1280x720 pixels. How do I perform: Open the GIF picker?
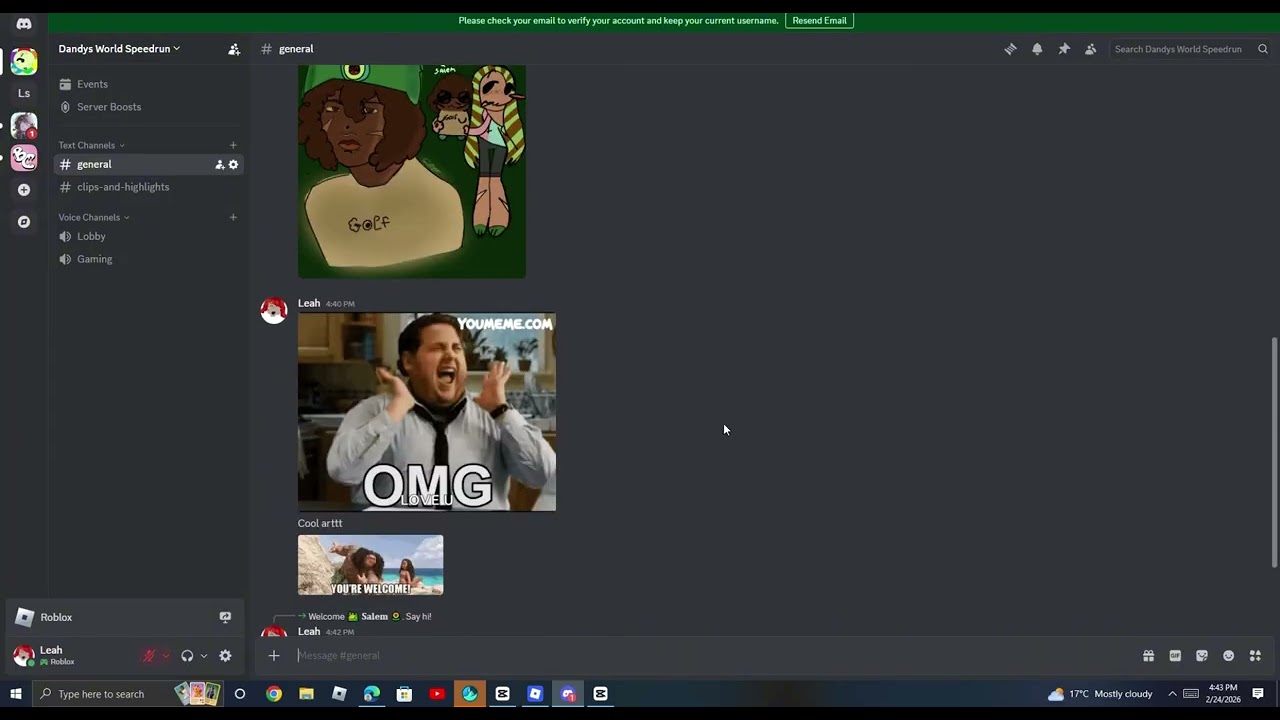(x=1175, y=656)
